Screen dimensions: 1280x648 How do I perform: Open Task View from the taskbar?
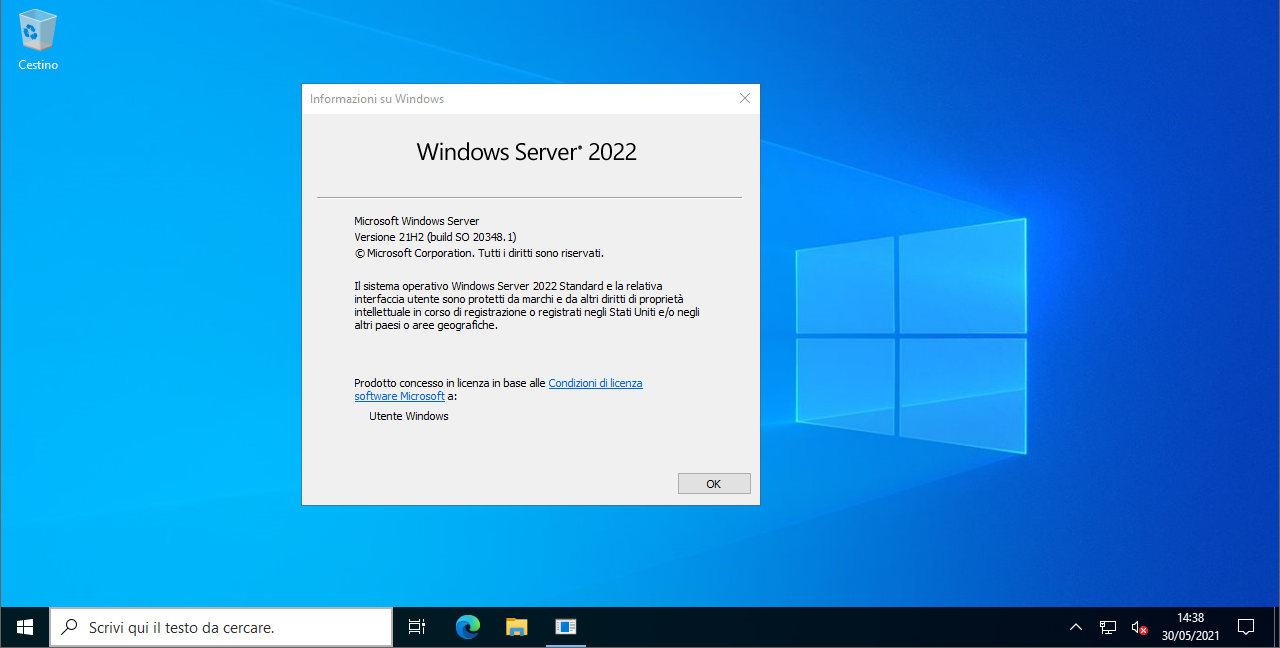click(417, 627)
